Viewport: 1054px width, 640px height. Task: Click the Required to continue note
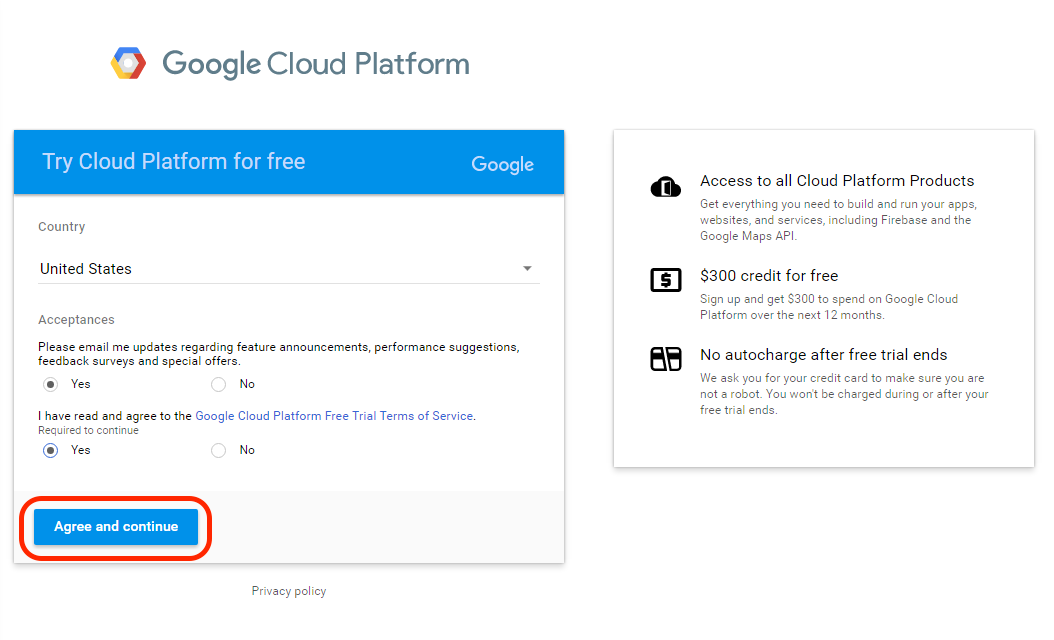point(88,430)
